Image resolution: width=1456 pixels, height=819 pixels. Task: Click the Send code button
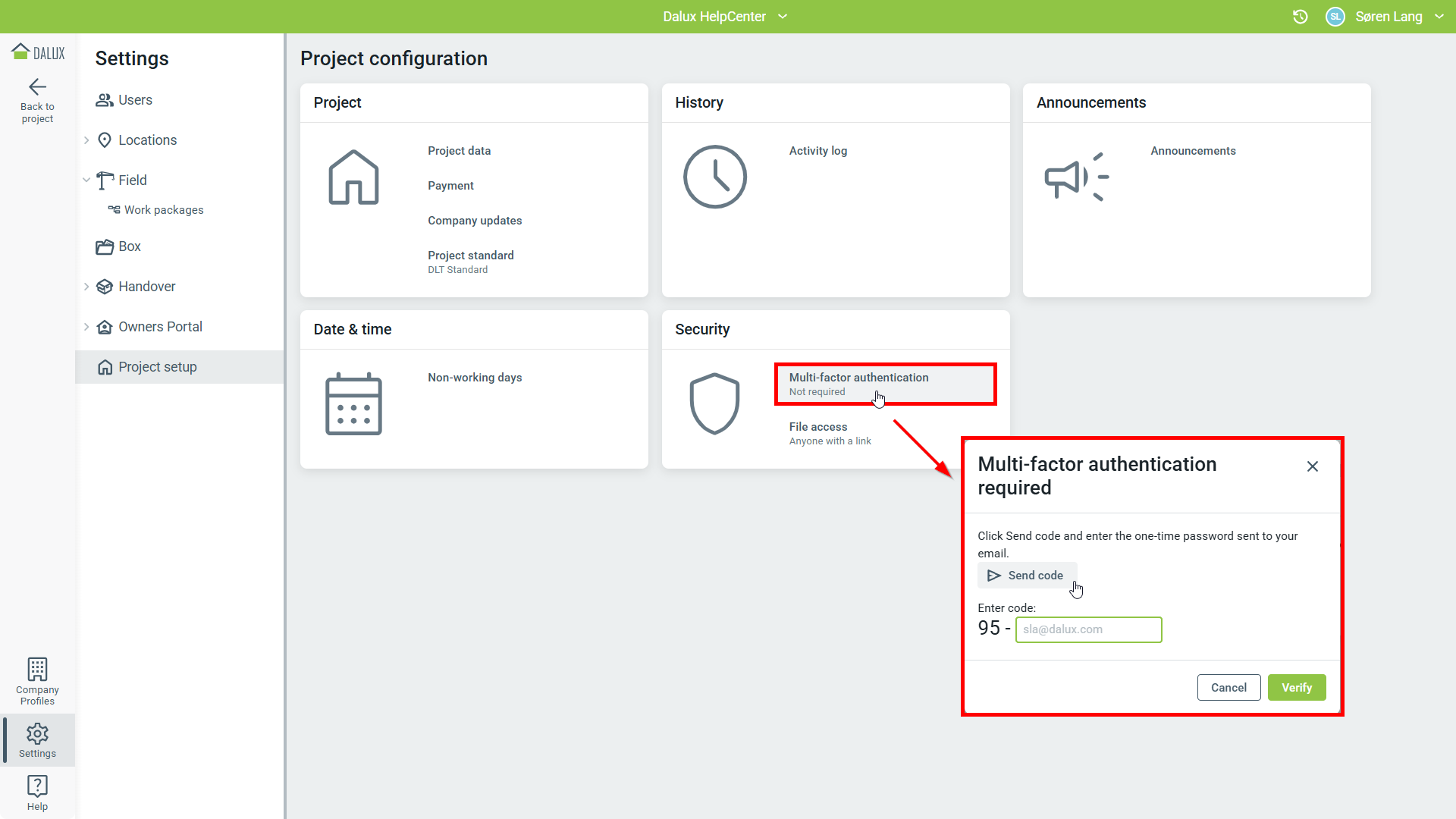pyautogui.click(x=1026, y=576)
